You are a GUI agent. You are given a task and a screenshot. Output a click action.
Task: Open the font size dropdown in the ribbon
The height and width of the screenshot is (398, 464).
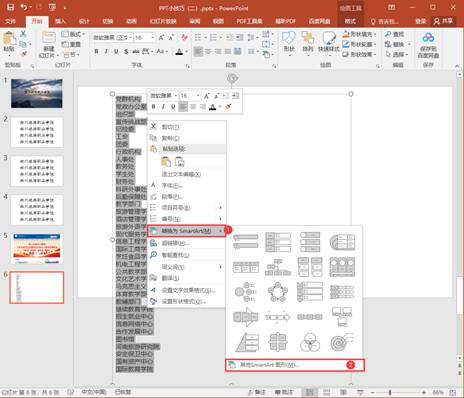(x=153, y=38)
